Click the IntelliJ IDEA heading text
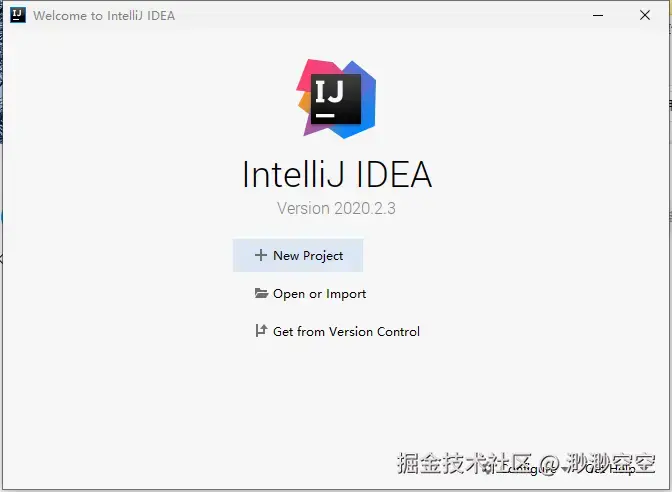This screenshot has height=492, width=672. pyautogui.click(x=337, y=174)
